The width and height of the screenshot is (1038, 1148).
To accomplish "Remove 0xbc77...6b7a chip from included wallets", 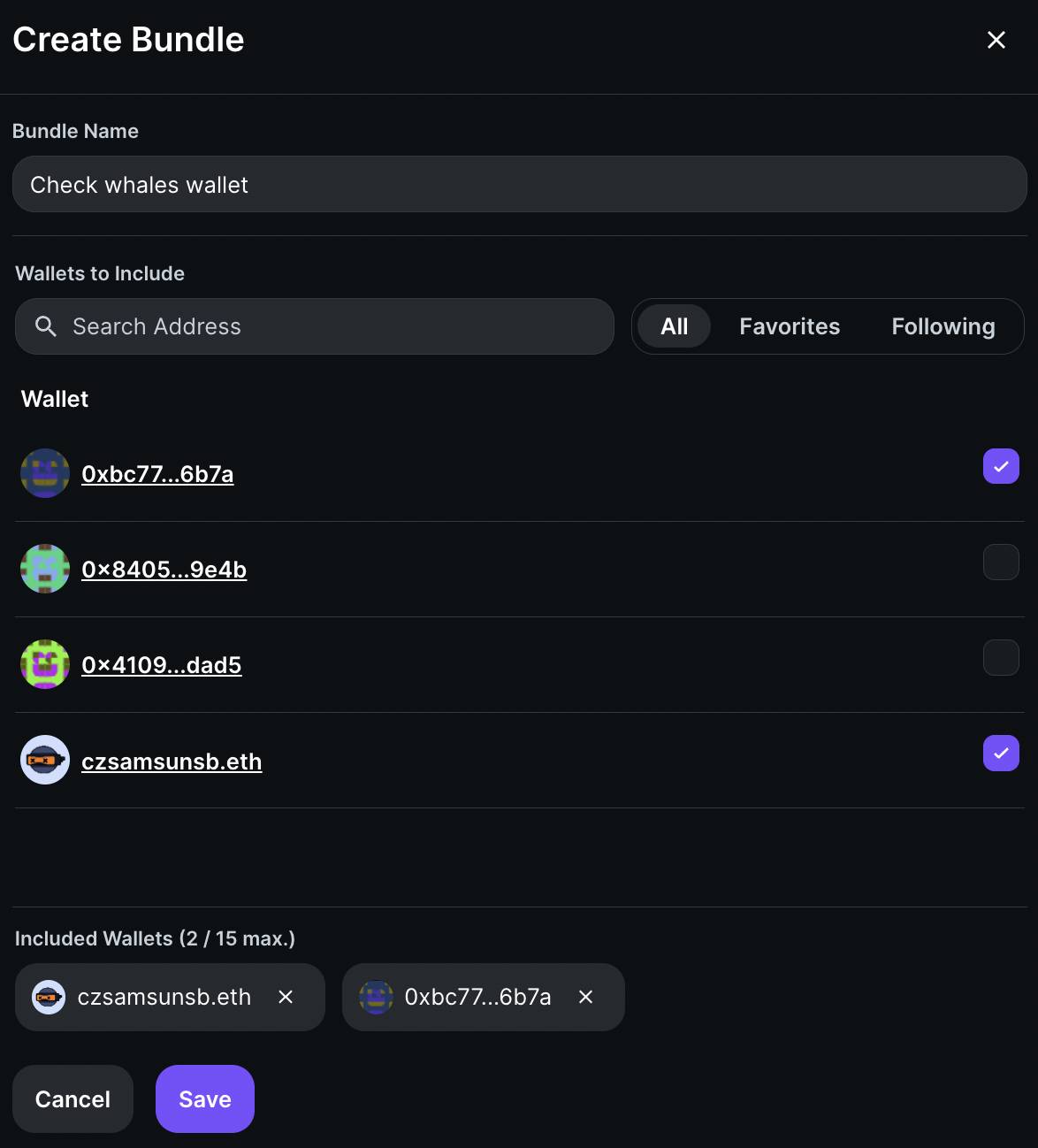I will pos(585,997).
